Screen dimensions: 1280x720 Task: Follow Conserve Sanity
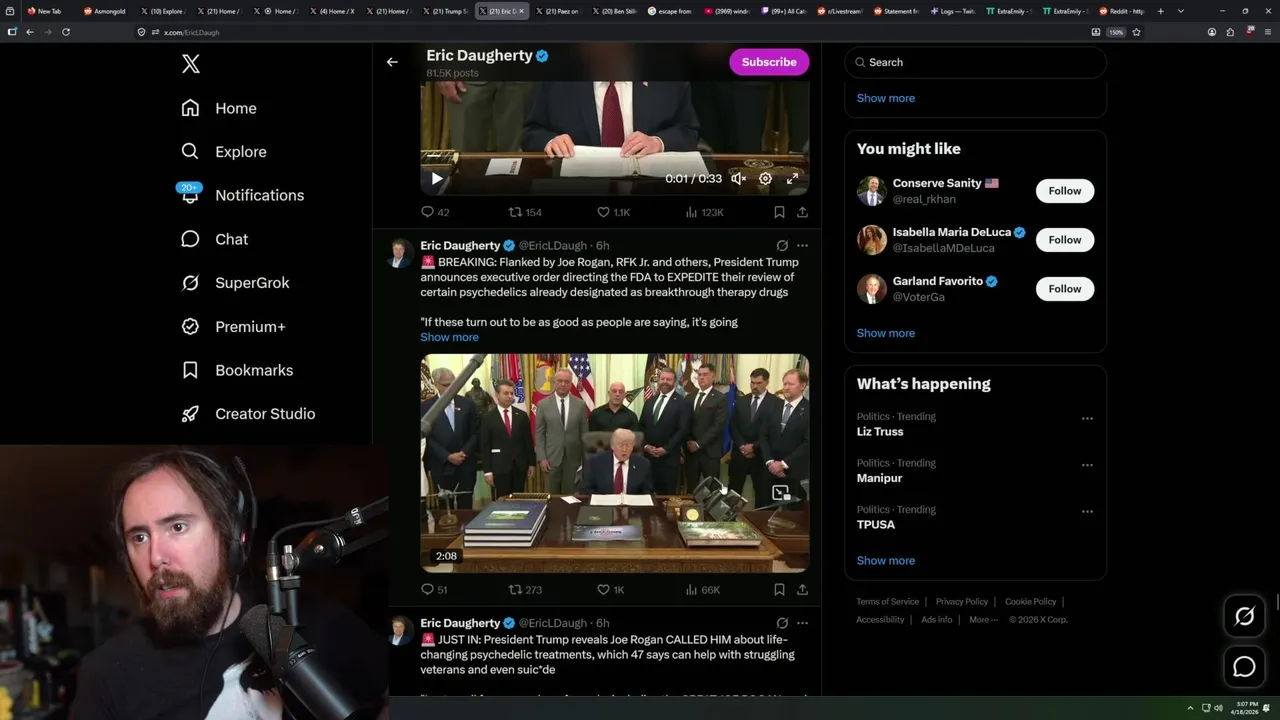point(1065,191)
